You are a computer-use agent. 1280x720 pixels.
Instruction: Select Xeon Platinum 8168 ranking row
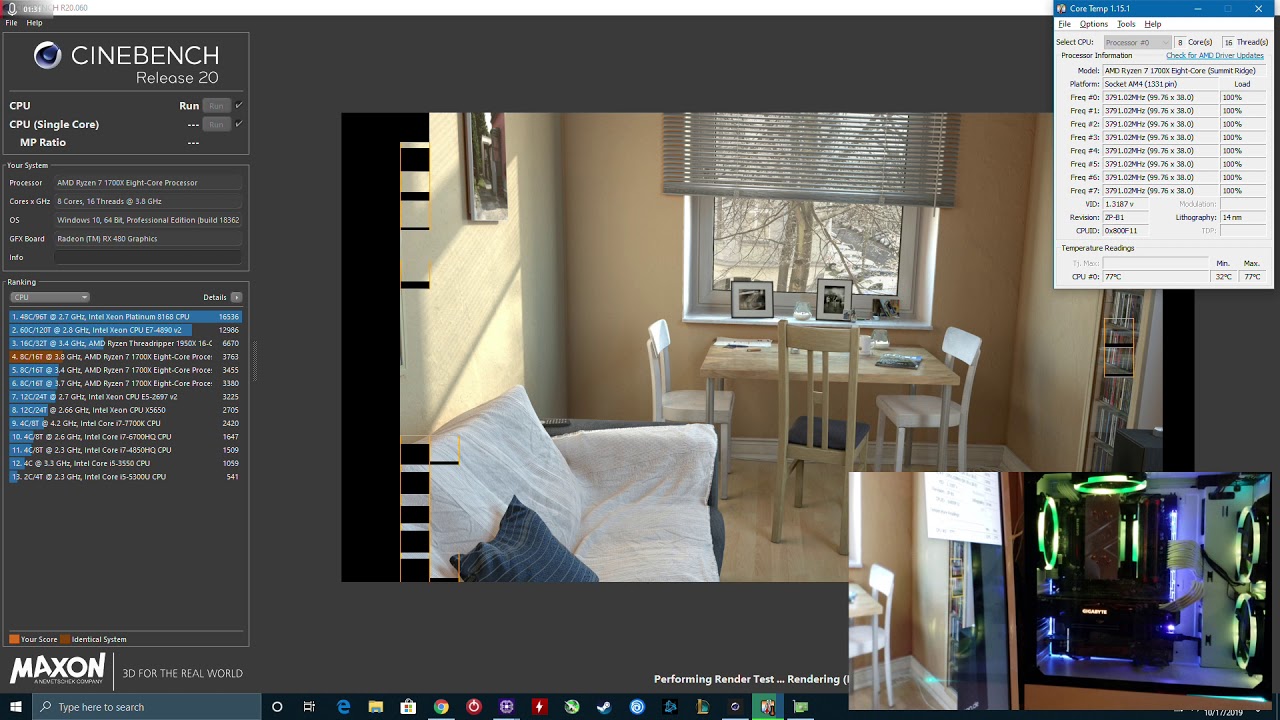click(126, 316)
